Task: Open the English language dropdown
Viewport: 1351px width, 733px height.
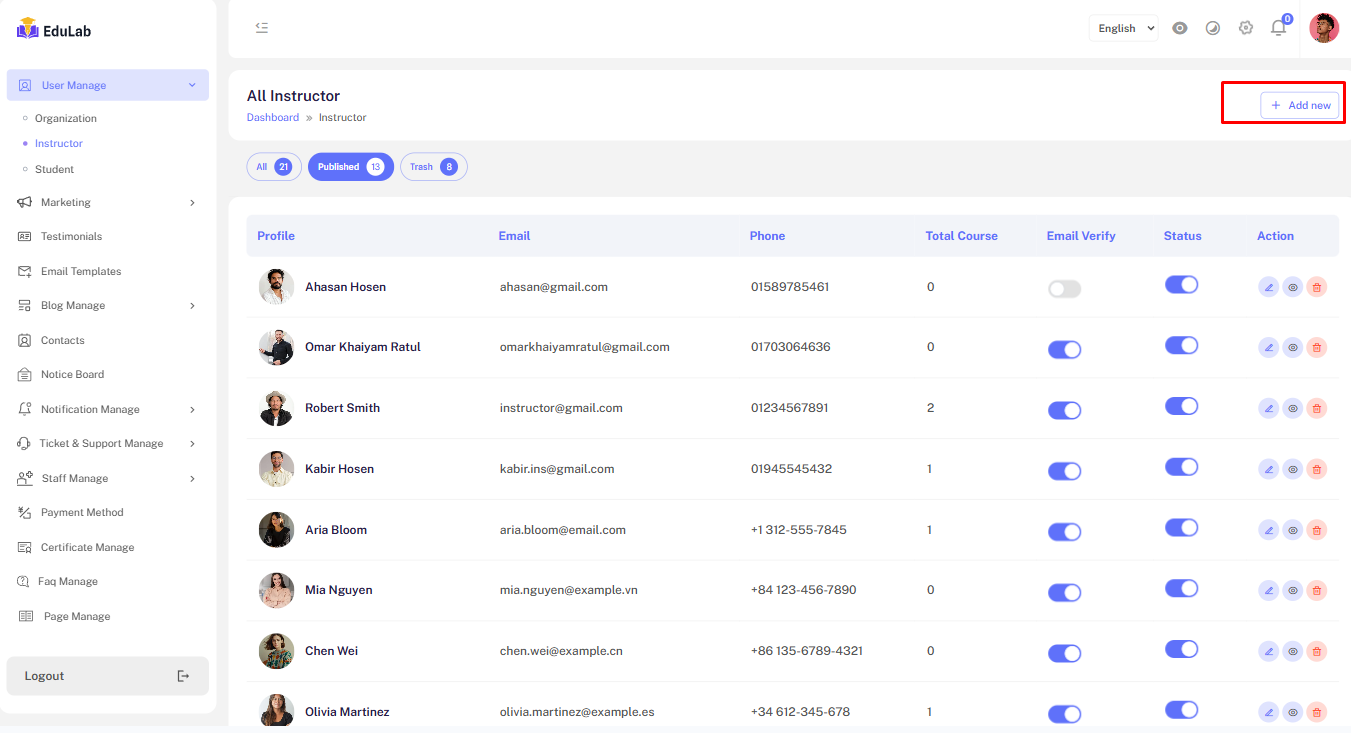Action: (1124, 28)
